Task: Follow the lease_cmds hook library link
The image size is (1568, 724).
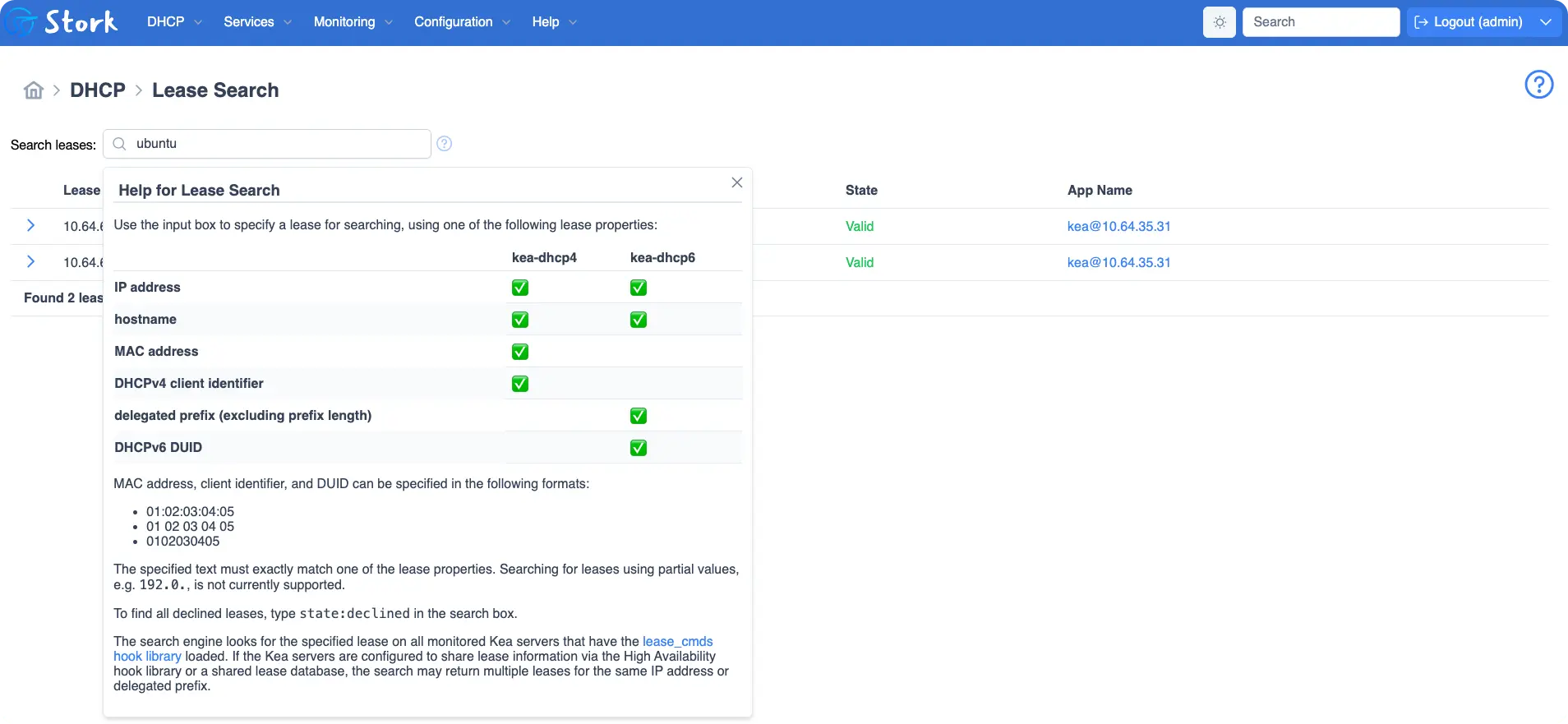Action: pyautogui.click(x=676, y=642)
